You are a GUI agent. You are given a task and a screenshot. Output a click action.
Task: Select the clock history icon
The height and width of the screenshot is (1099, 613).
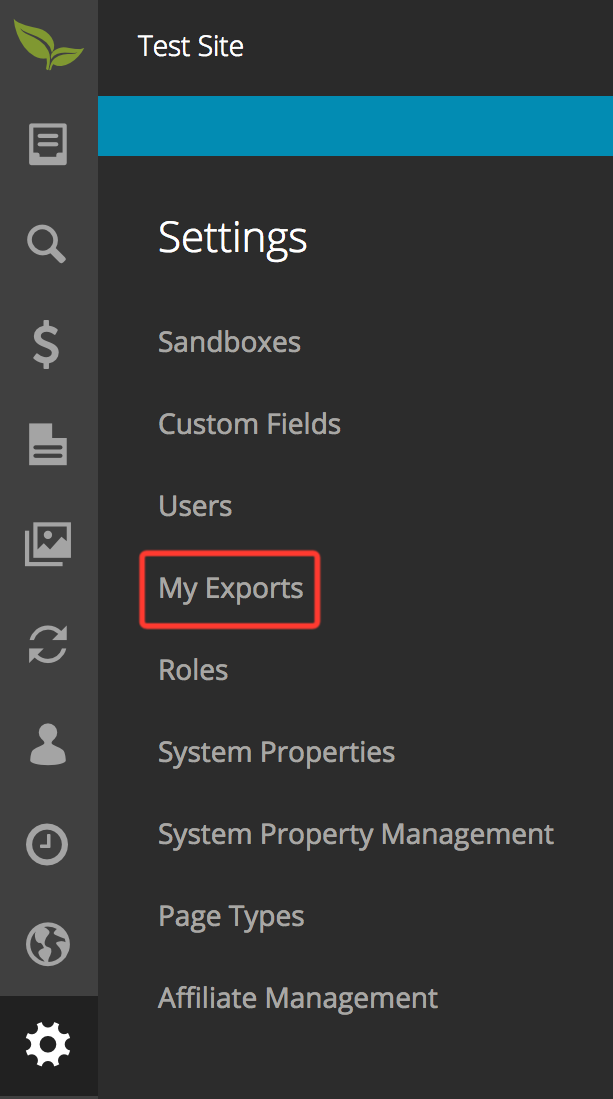[47, 844]
